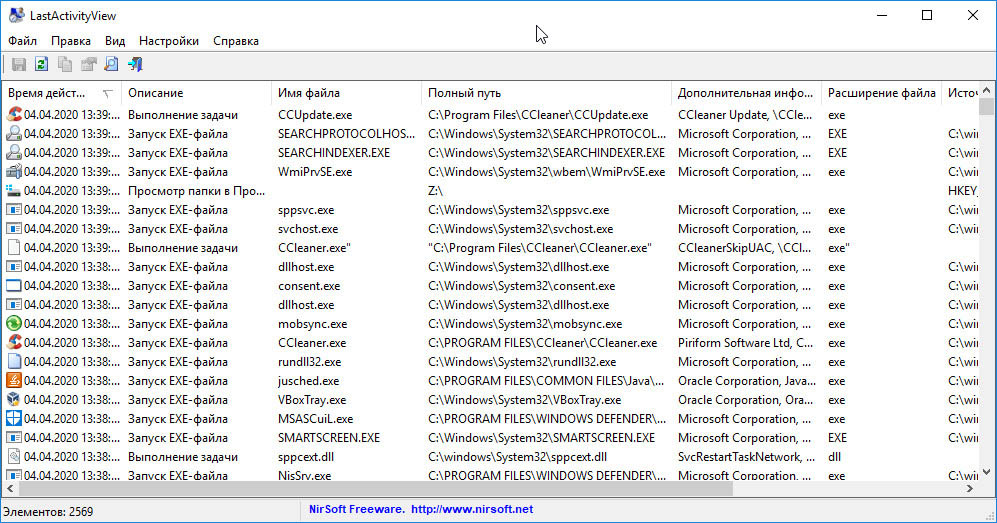The image size is (997, 523).
Task: Click the Piriform Software Ltd info cell
Action: (x=746, y=343)
